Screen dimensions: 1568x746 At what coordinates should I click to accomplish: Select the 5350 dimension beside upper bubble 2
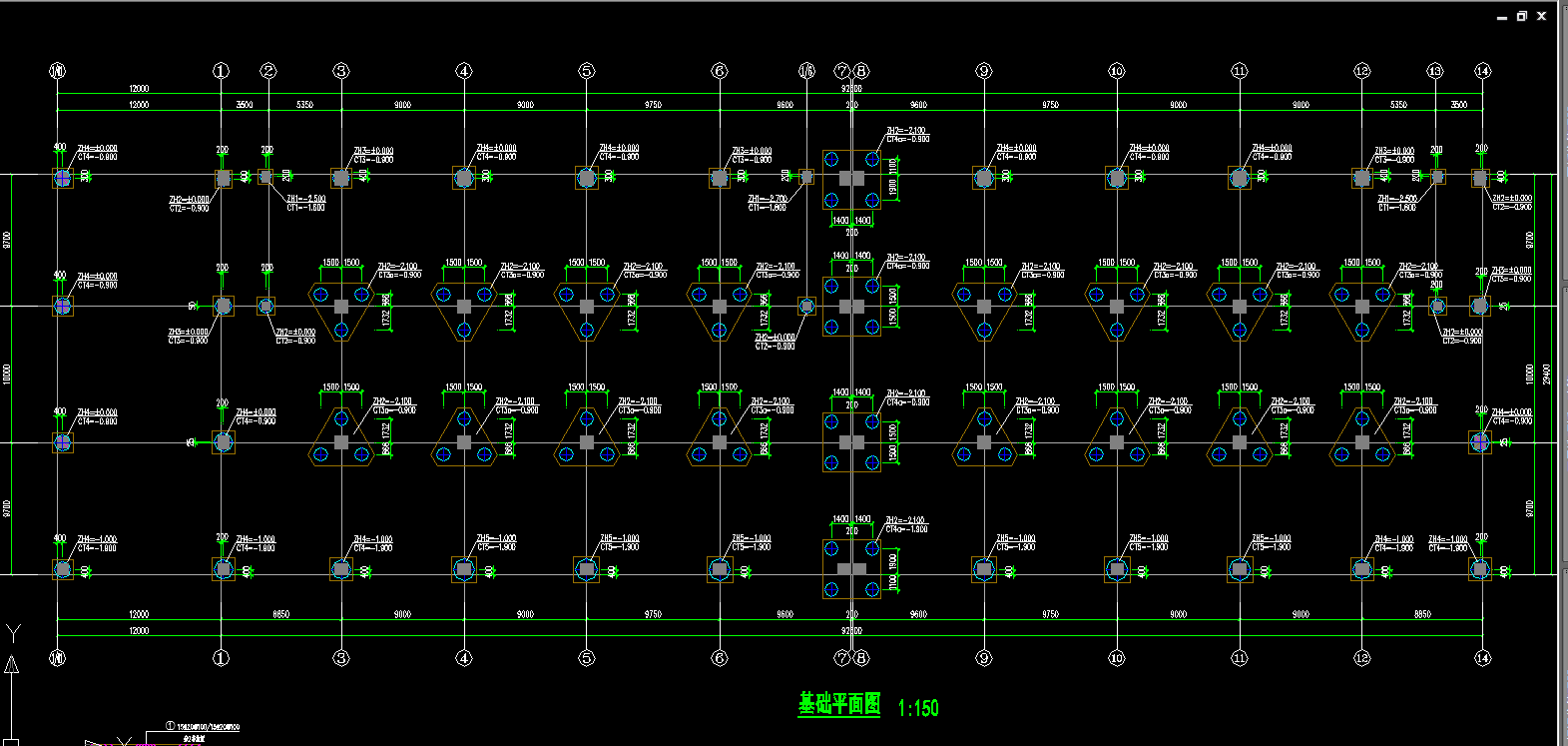point(304,105)
